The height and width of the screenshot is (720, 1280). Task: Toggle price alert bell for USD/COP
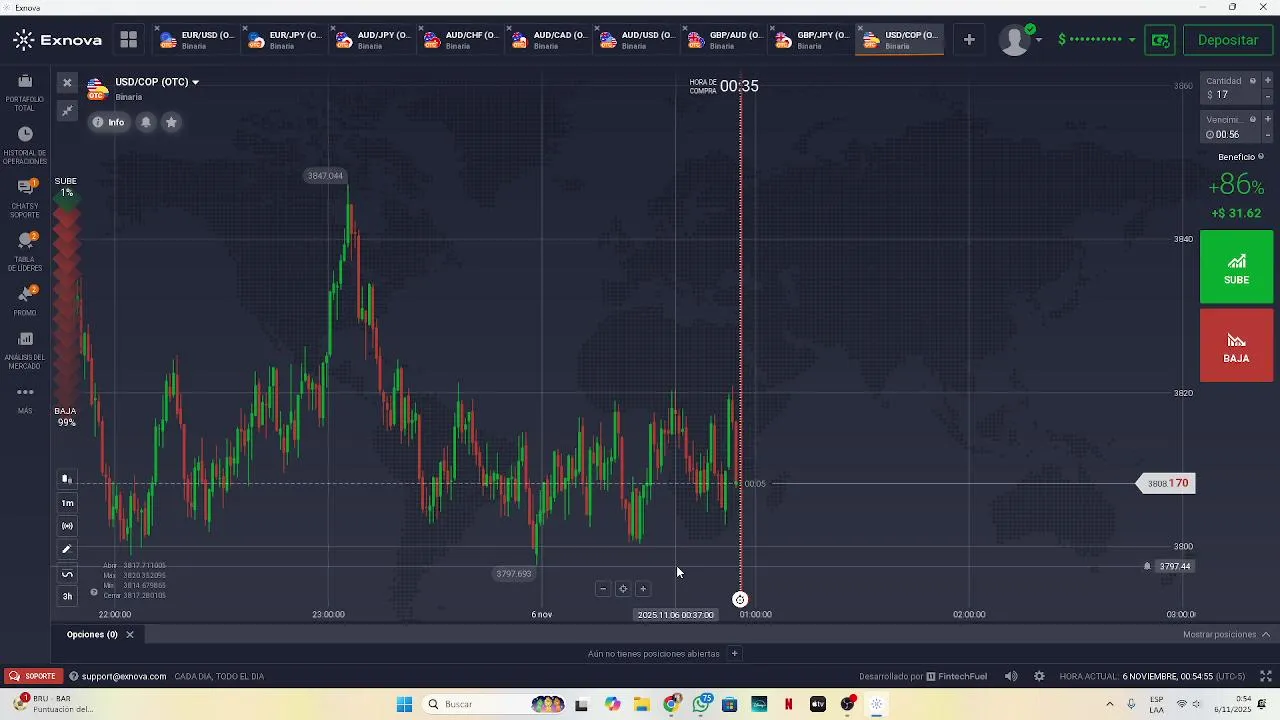coord(146,122)
